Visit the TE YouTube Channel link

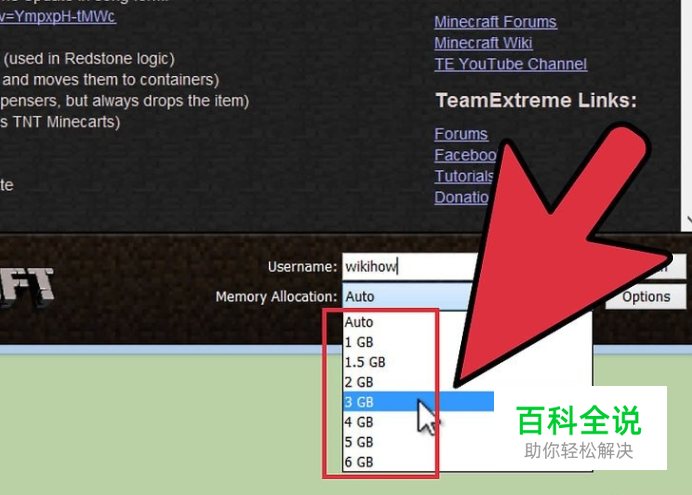511,64
